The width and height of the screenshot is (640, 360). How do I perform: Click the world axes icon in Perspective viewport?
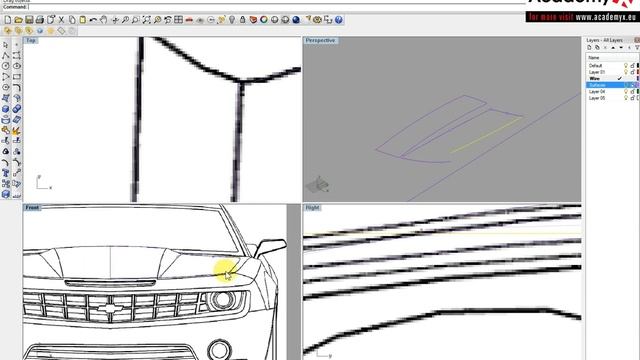[318, 185]
